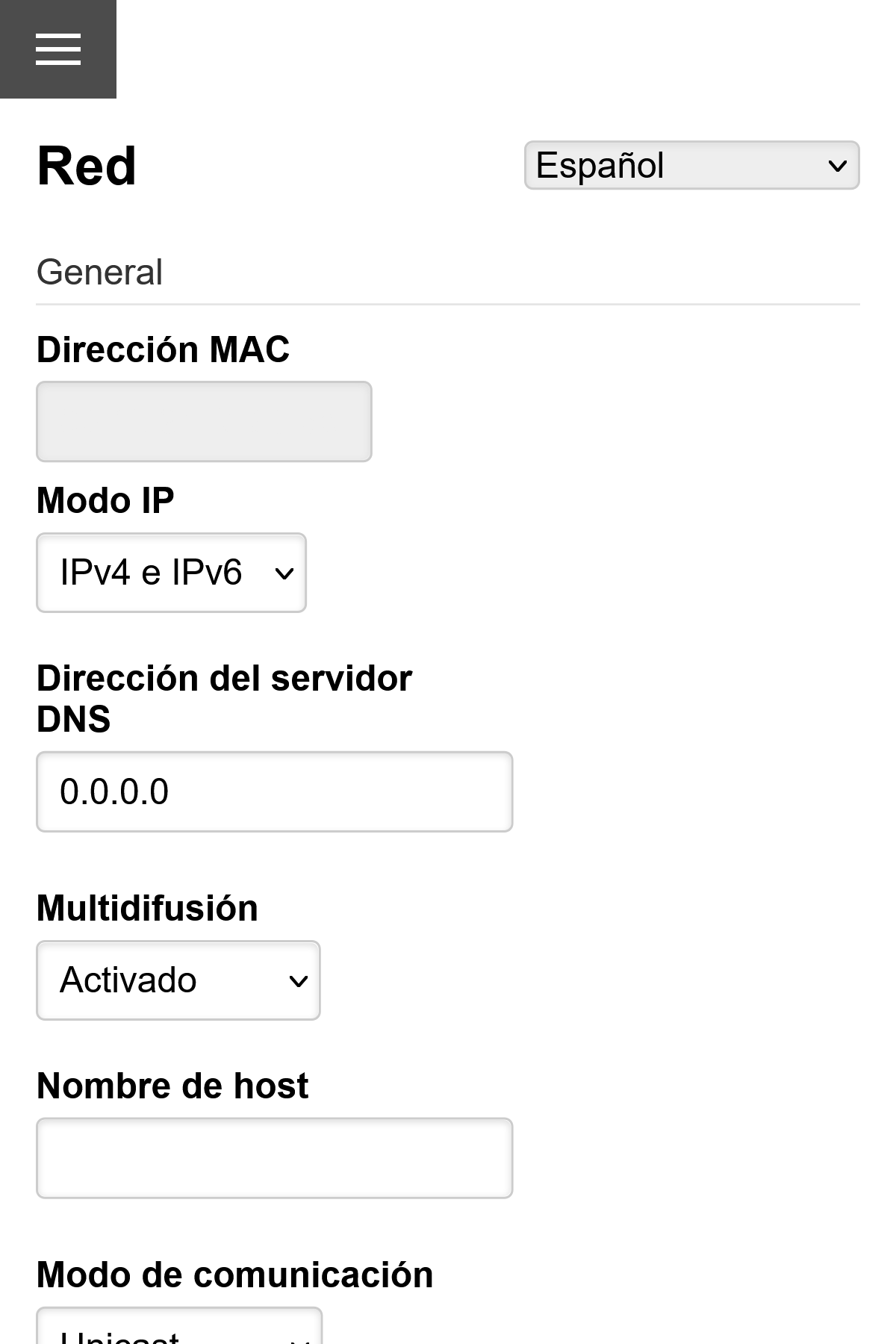Screen dimensions: 896x1344
Task: Select the empty Nombre de host field
Action: pos(273,1157)
